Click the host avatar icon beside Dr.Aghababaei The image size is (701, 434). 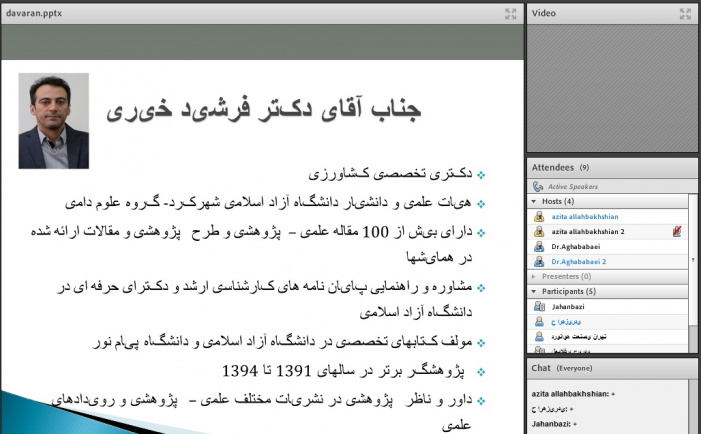tap(539, 246)
